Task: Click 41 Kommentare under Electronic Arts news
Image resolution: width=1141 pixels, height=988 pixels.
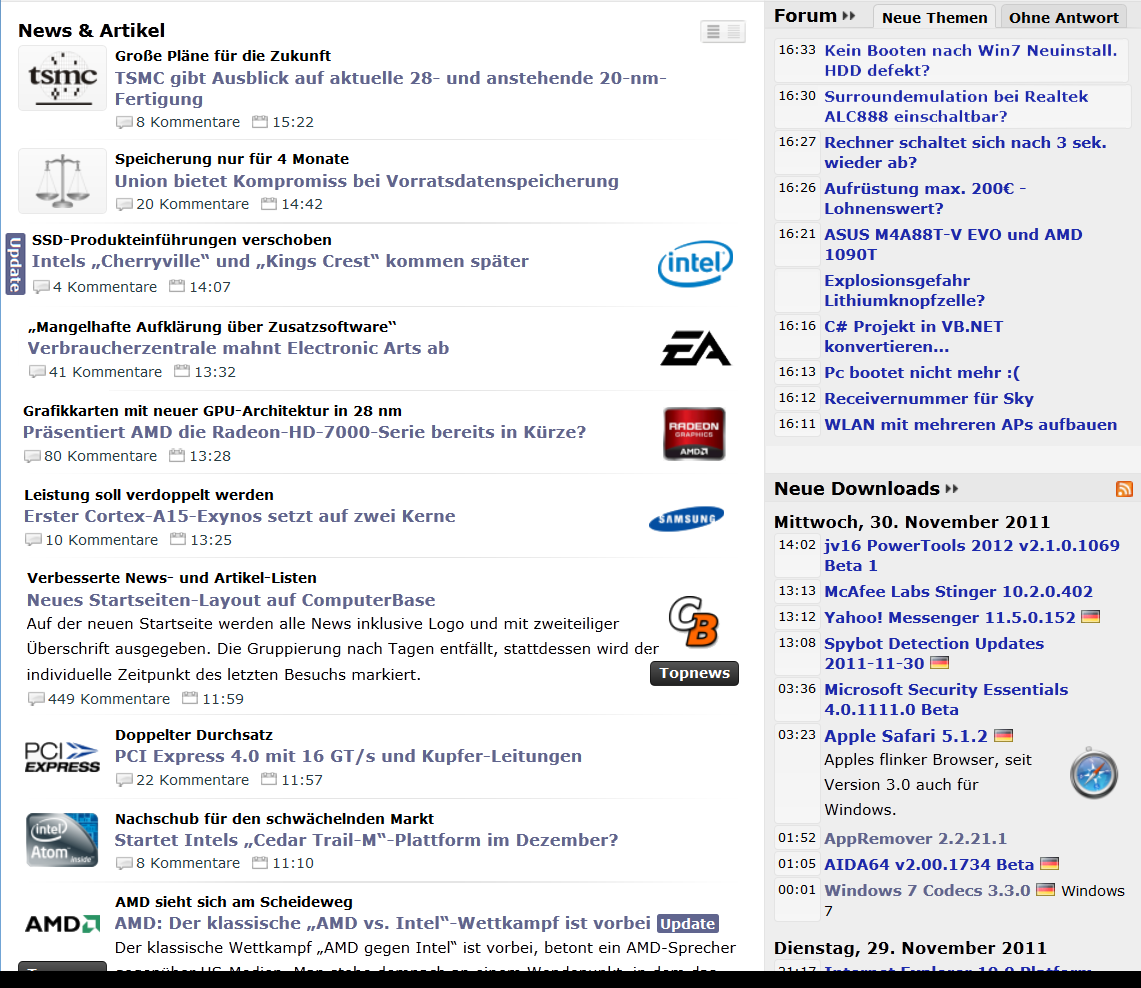Action: point(106,372)
